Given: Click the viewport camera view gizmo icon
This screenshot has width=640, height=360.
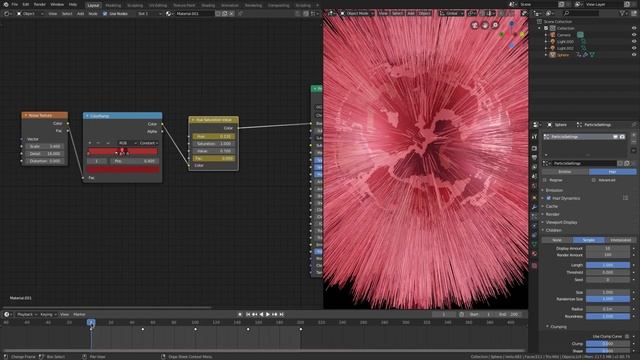Looking at the screenshot, I should [x=475, y=25].
